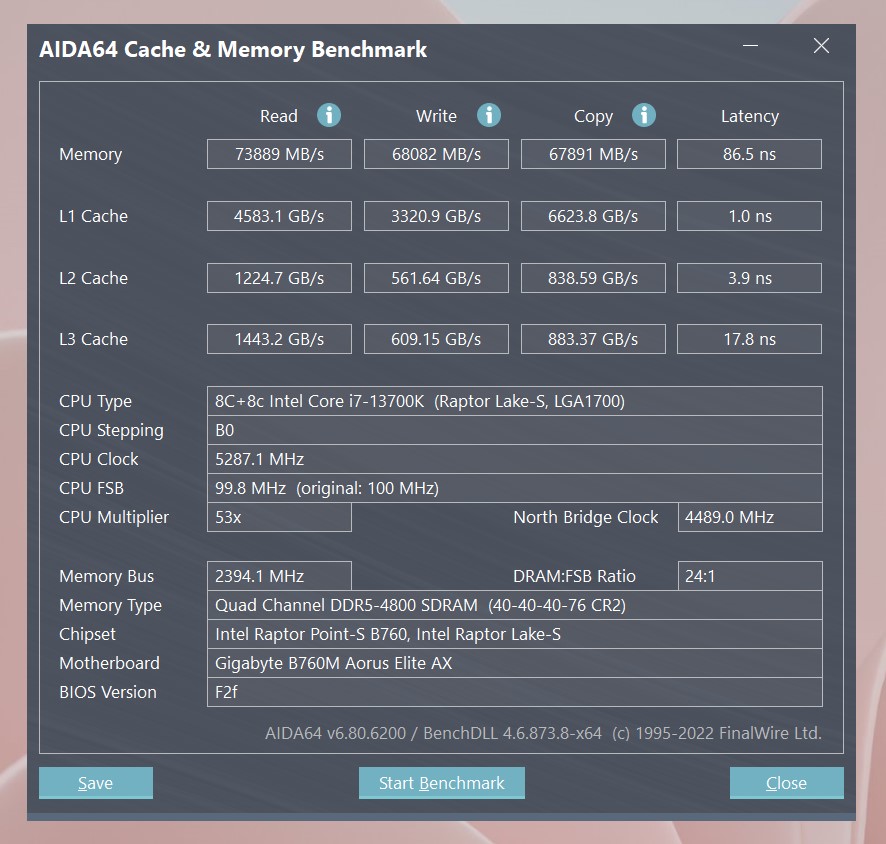Select the CPU Clock value field
This screenshot has height=844, width=886.
pyautogui.click(x=514, y=459)
